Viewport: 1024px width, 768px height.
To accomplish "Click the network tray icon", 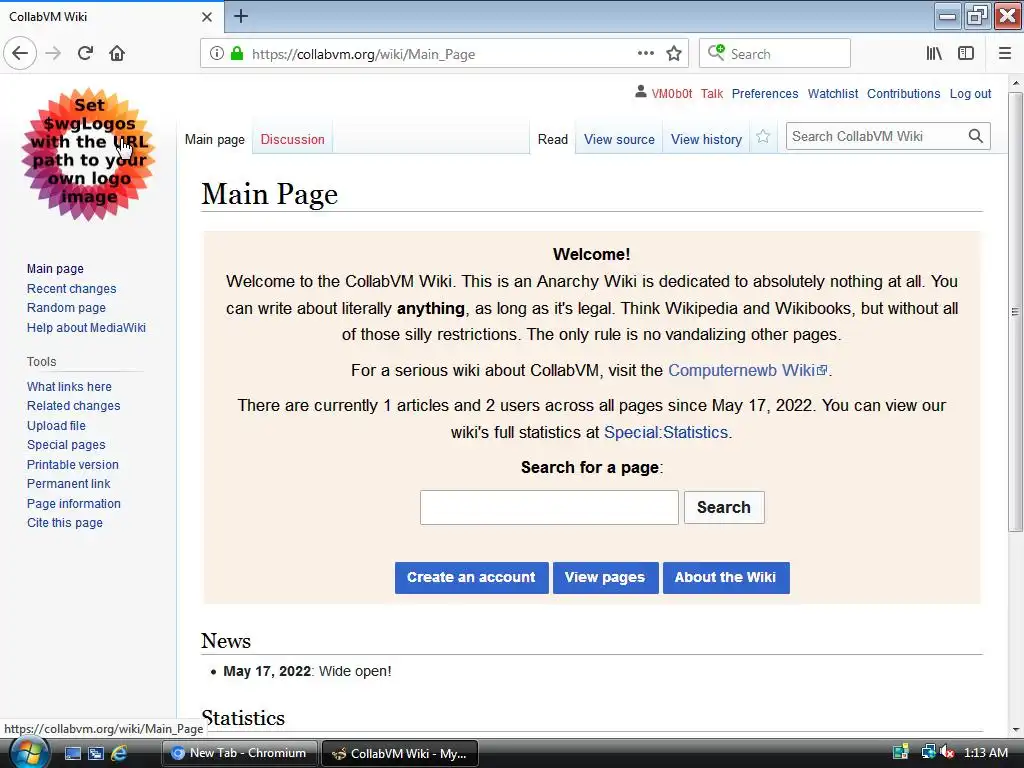I will tap(928, 752).
